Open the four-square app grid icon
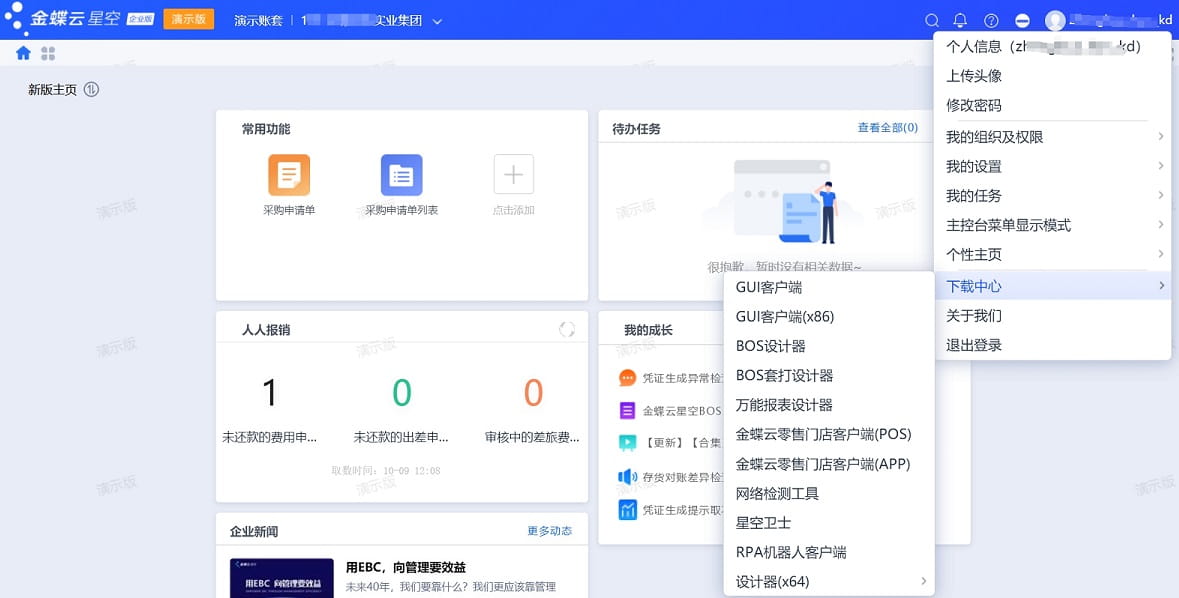This screenshot has height=598, width=1179. click(48, 53)
